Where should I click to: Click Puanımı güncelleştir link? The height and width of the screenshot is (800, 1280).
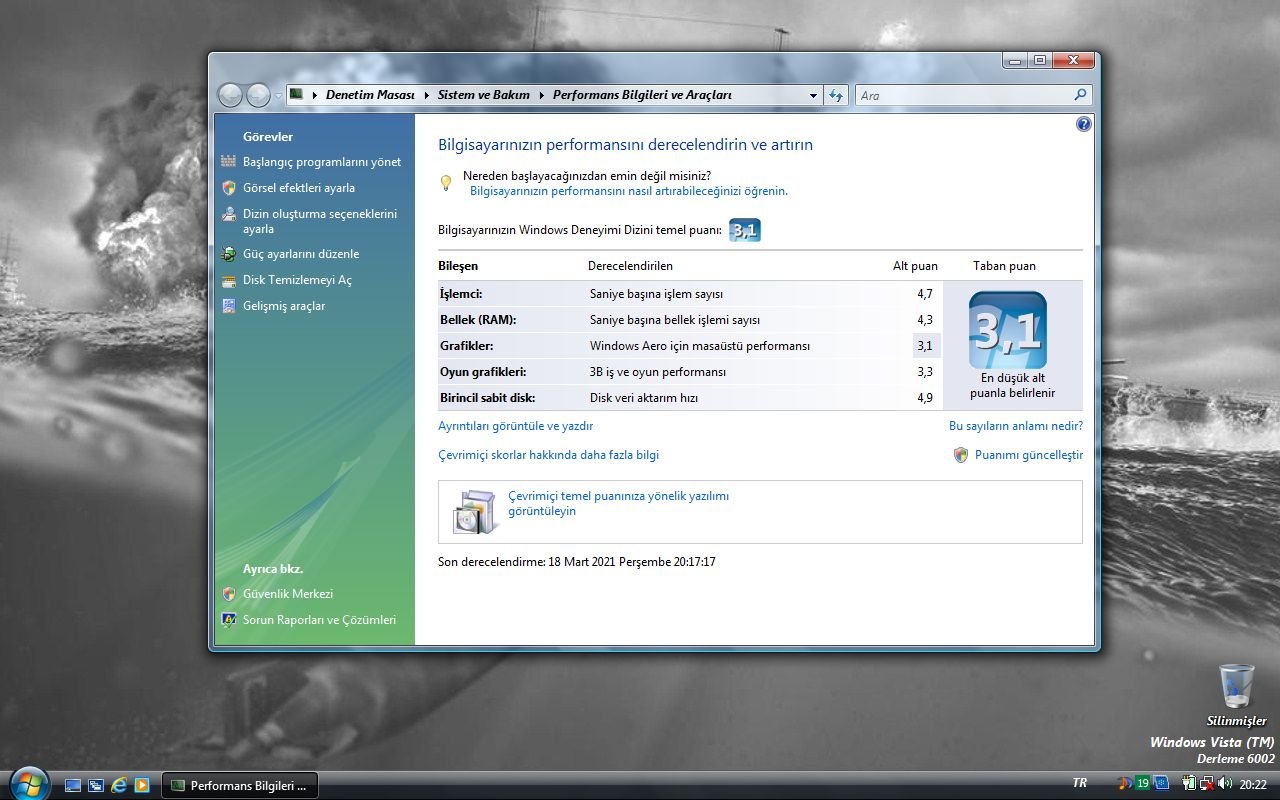[1029, 455]
